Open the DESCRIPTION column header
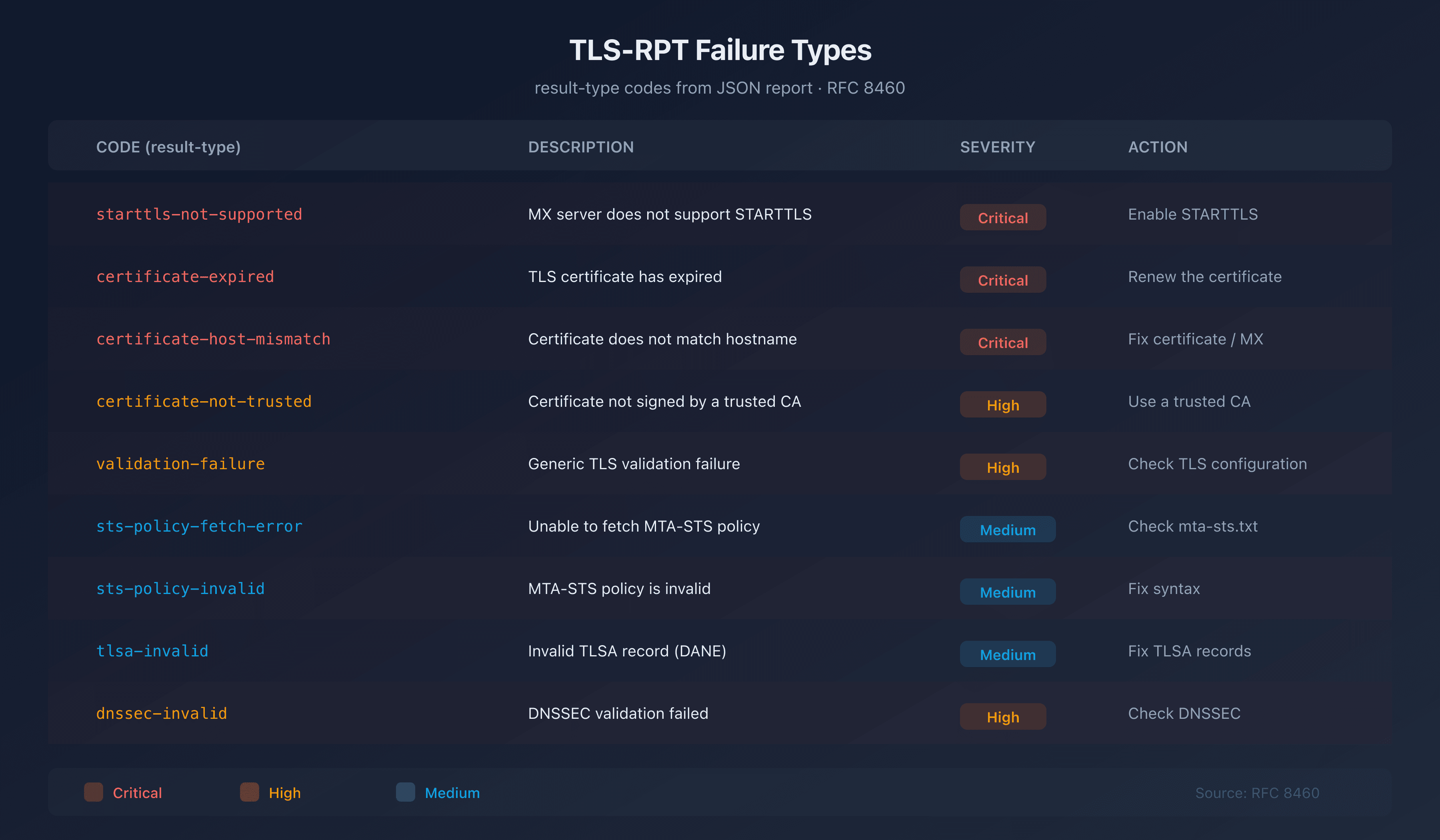The image size is (1440, 840). click(580, 147)
